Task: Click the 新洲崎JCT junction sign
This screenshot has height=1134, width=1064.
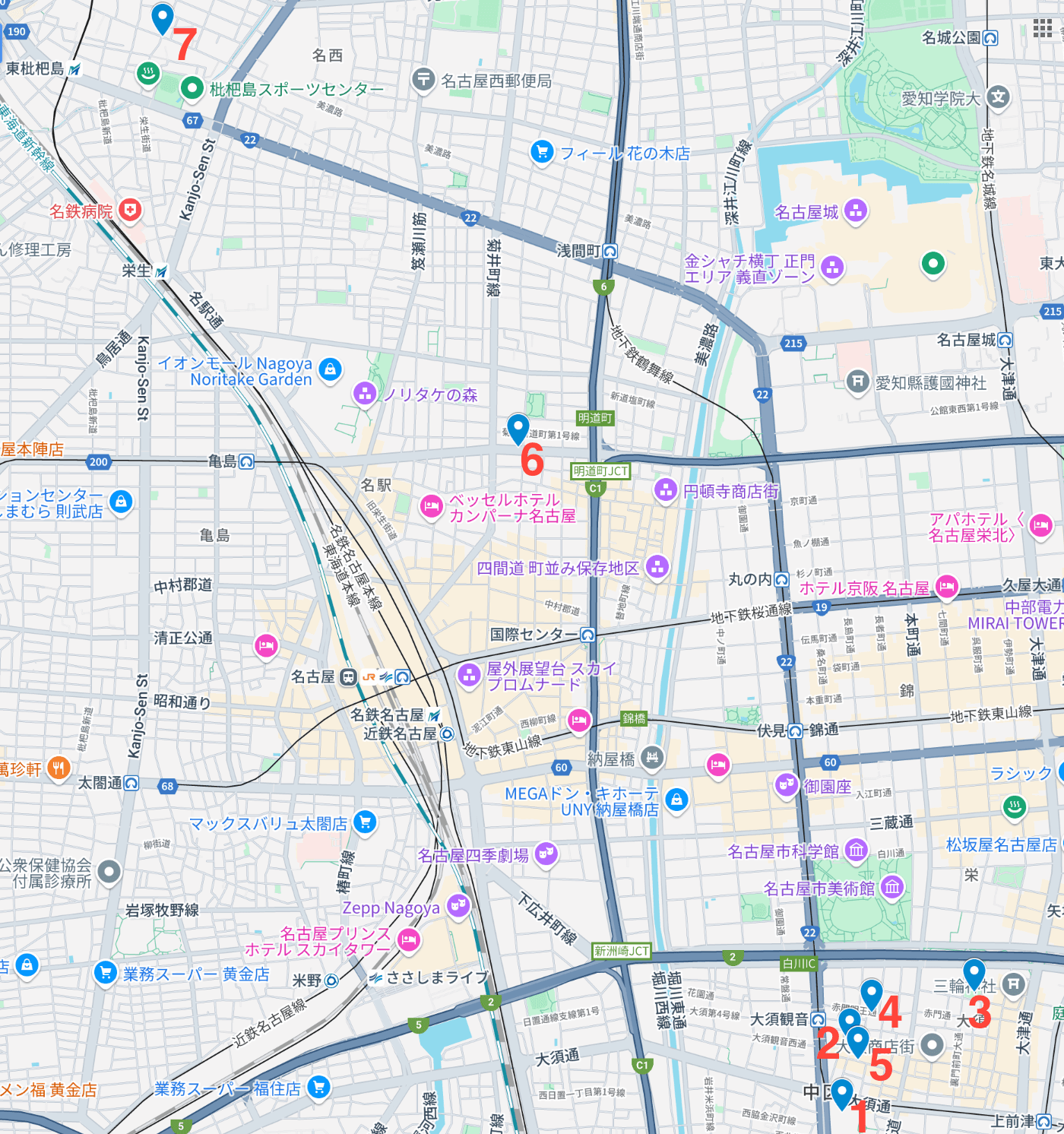Action: [x=622, y=951]
